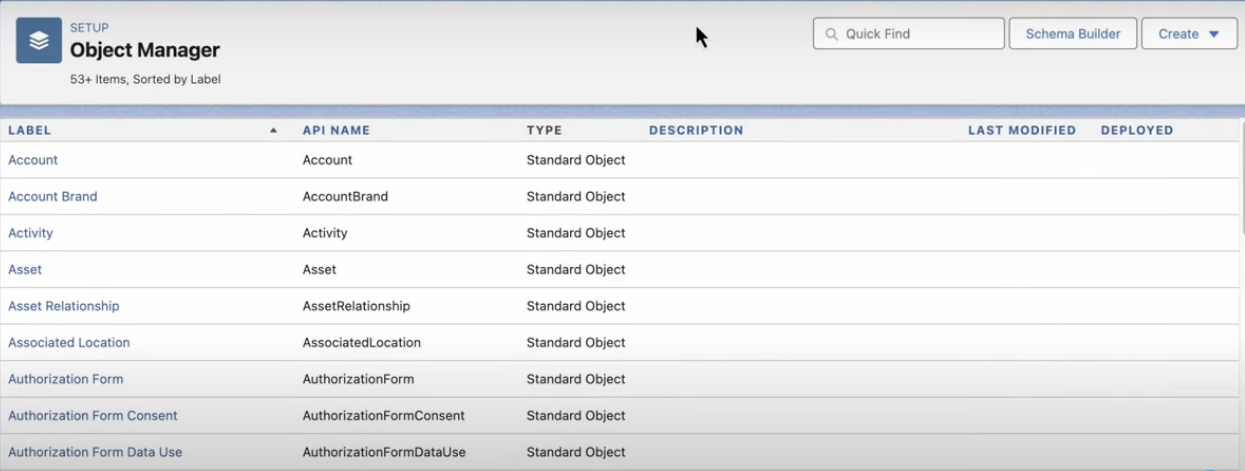The width and height of the screenshot is (1245, 471).
Task: Click the Activity API name cell
Action: (x=325, y=233)
